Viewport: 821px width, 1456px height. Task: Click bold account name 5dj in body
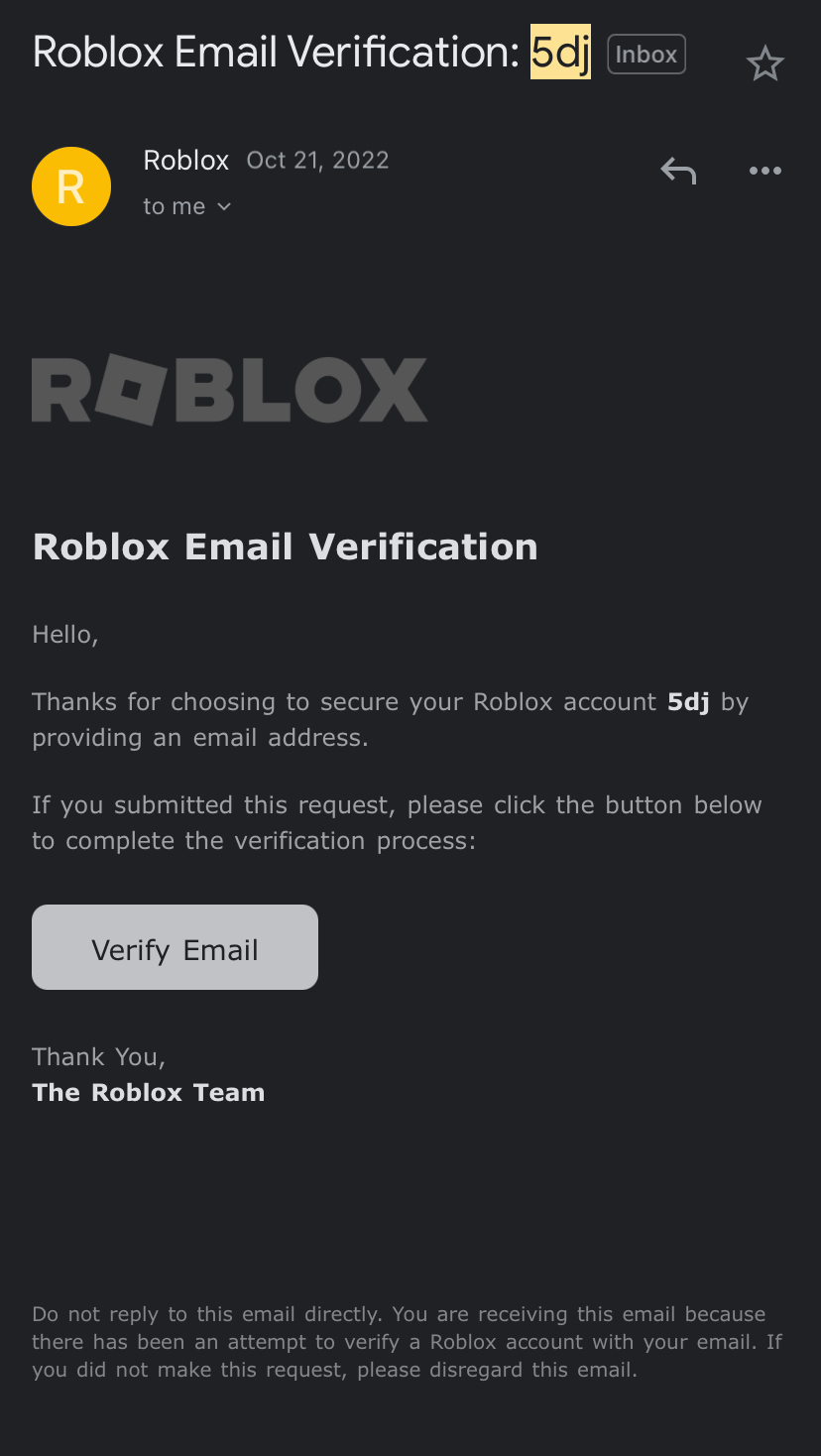(x=688, y=702)
